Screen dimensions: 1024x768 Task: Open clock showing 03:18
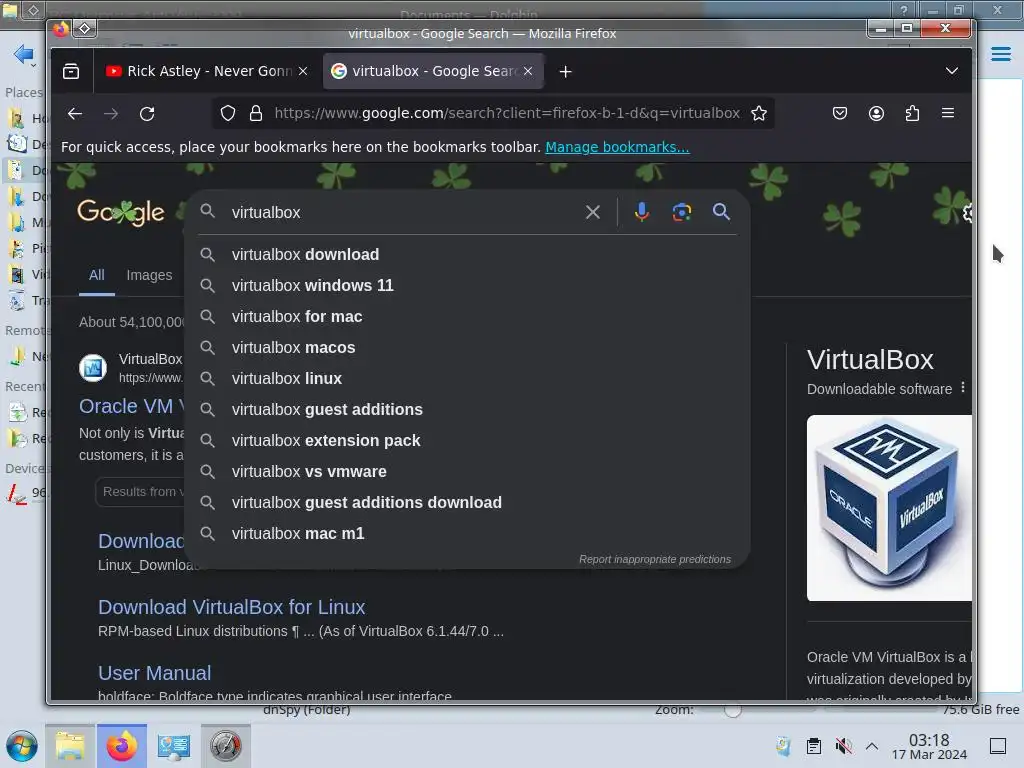(929, 746)
